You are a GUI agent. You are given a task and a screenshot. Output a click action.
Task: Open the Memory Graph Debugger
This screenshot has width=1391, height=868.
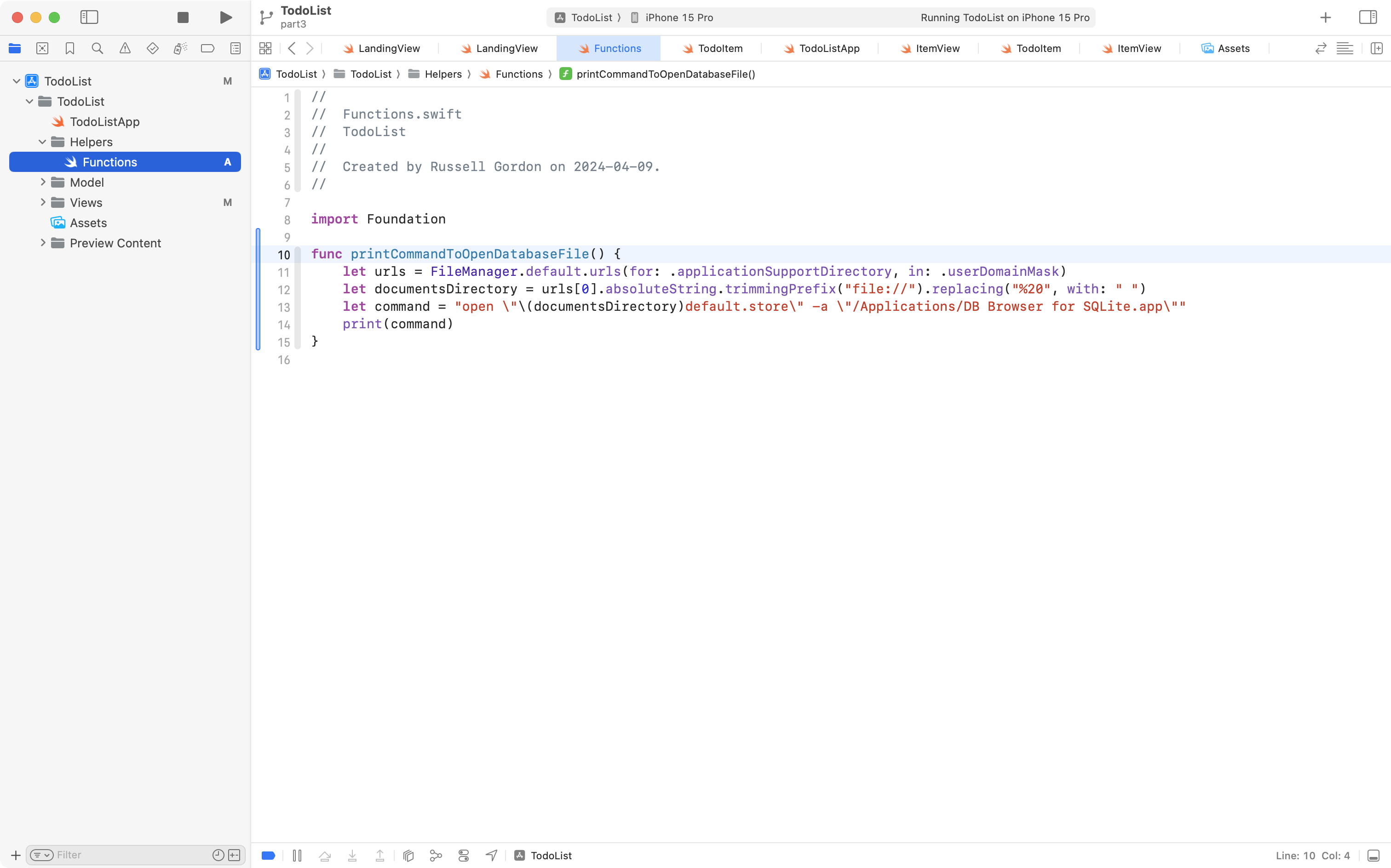click(x=436, y=855)
